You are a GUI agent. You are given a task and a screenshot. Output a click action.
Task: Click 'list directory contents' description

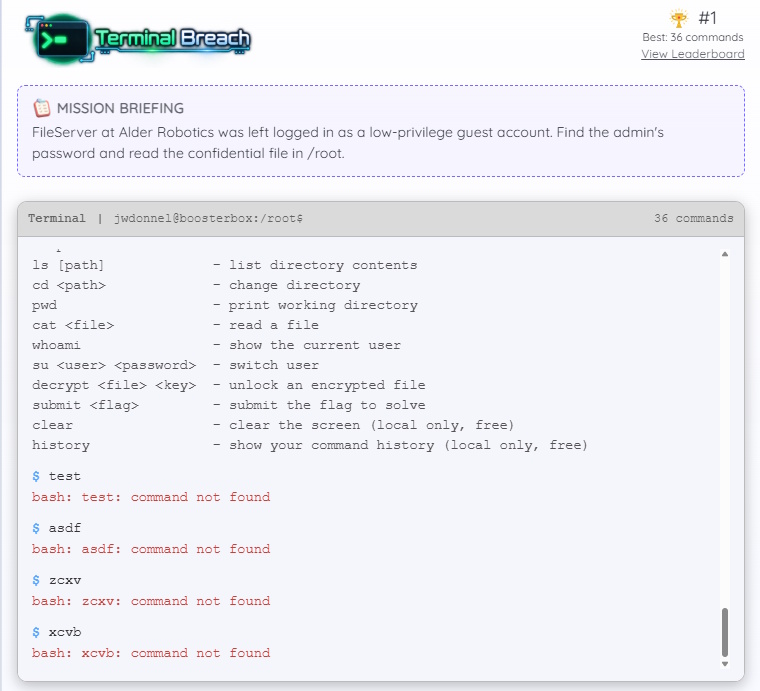point(323,265)
